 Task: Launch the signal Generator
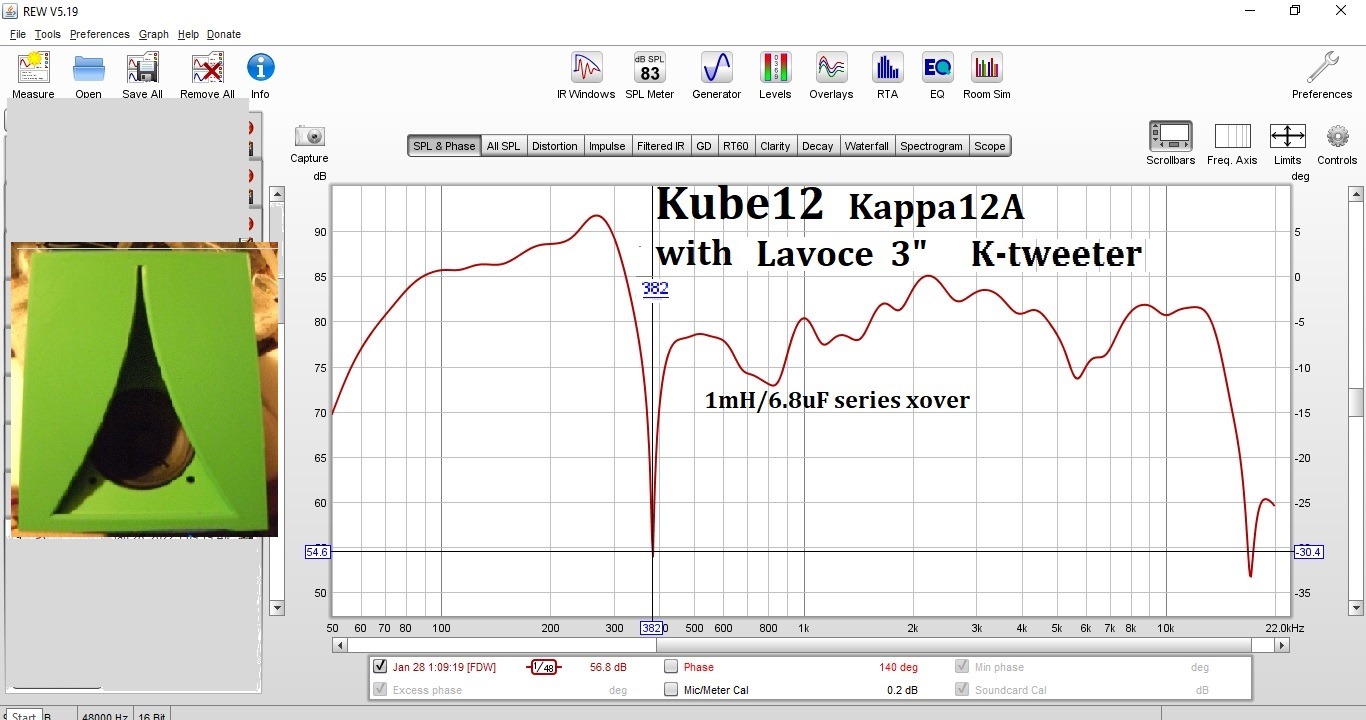tap(717, 68)
